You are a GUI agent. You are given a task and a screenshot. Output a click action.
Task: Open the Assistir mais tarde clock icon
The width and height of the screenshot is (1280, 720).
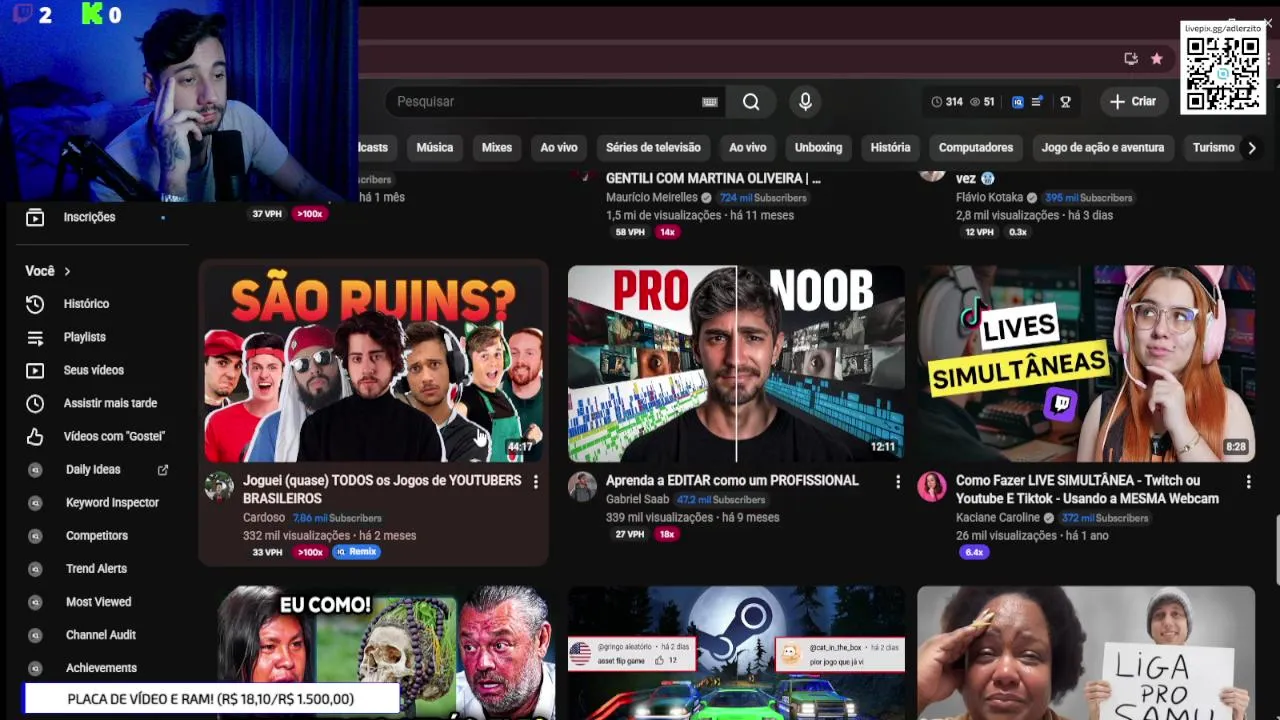click(35, 403)
